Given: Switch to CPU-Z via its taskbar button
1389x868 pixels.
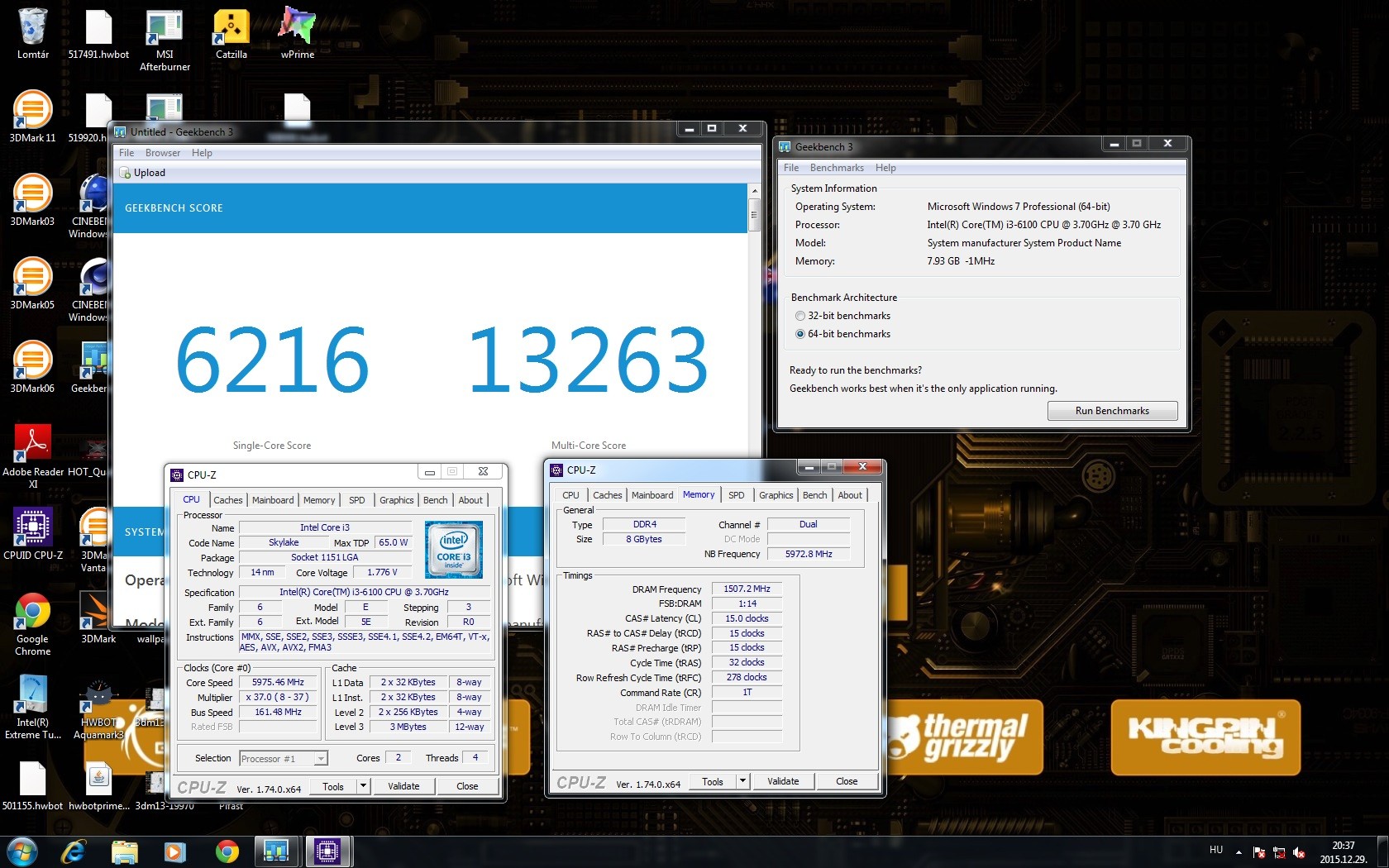Looking at the screenshot, I should [x=328, y=851].
